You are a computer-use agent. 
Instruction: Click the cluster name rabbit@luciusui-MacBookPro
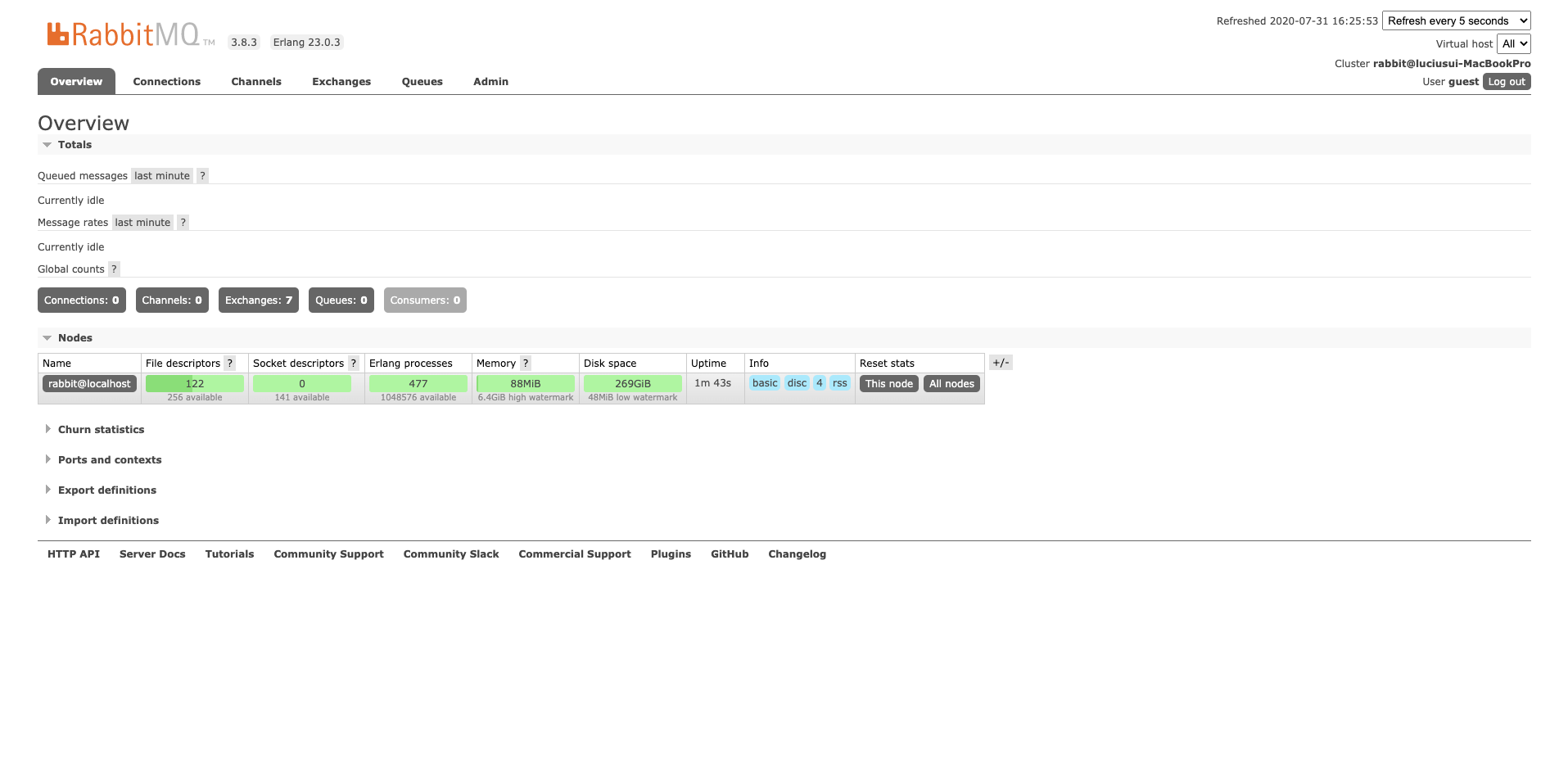1452,64
